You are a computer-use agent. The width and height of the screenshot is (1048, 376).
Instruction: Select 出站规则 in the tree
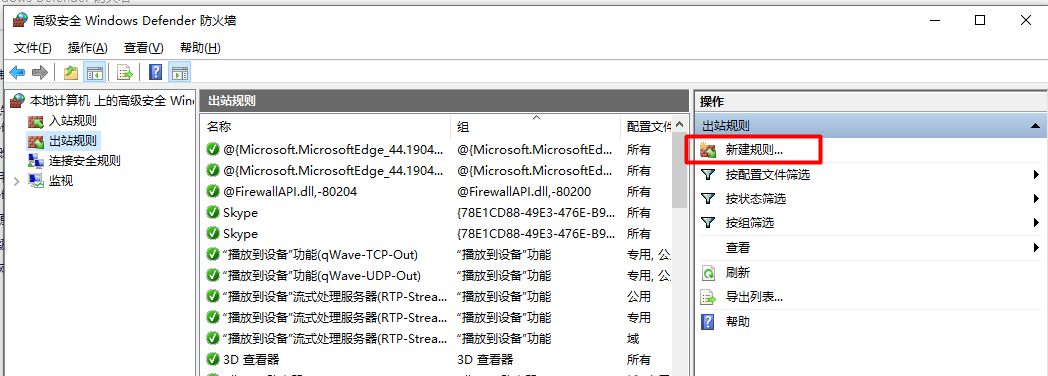[x=73, y=141]
